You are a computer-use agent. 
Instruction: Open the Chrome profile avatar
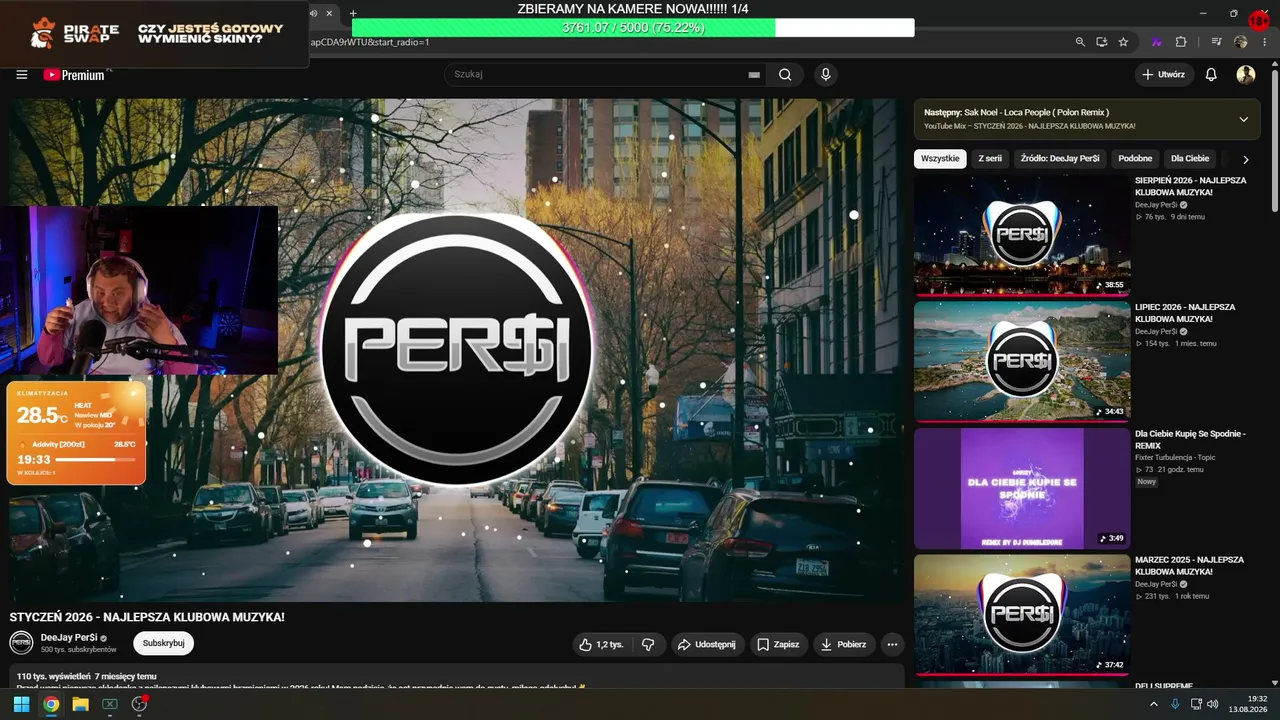(1241, 42)
